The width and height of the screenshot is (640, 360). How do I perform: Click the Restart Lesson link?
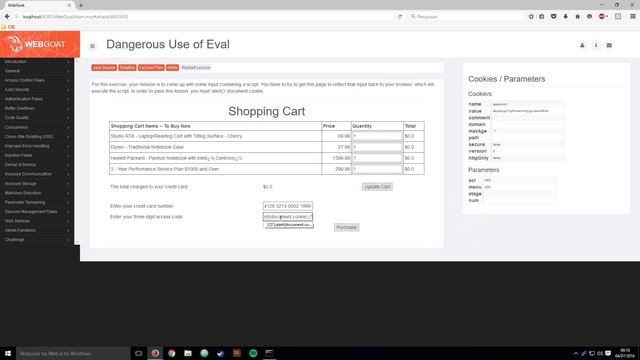point(196,68)
